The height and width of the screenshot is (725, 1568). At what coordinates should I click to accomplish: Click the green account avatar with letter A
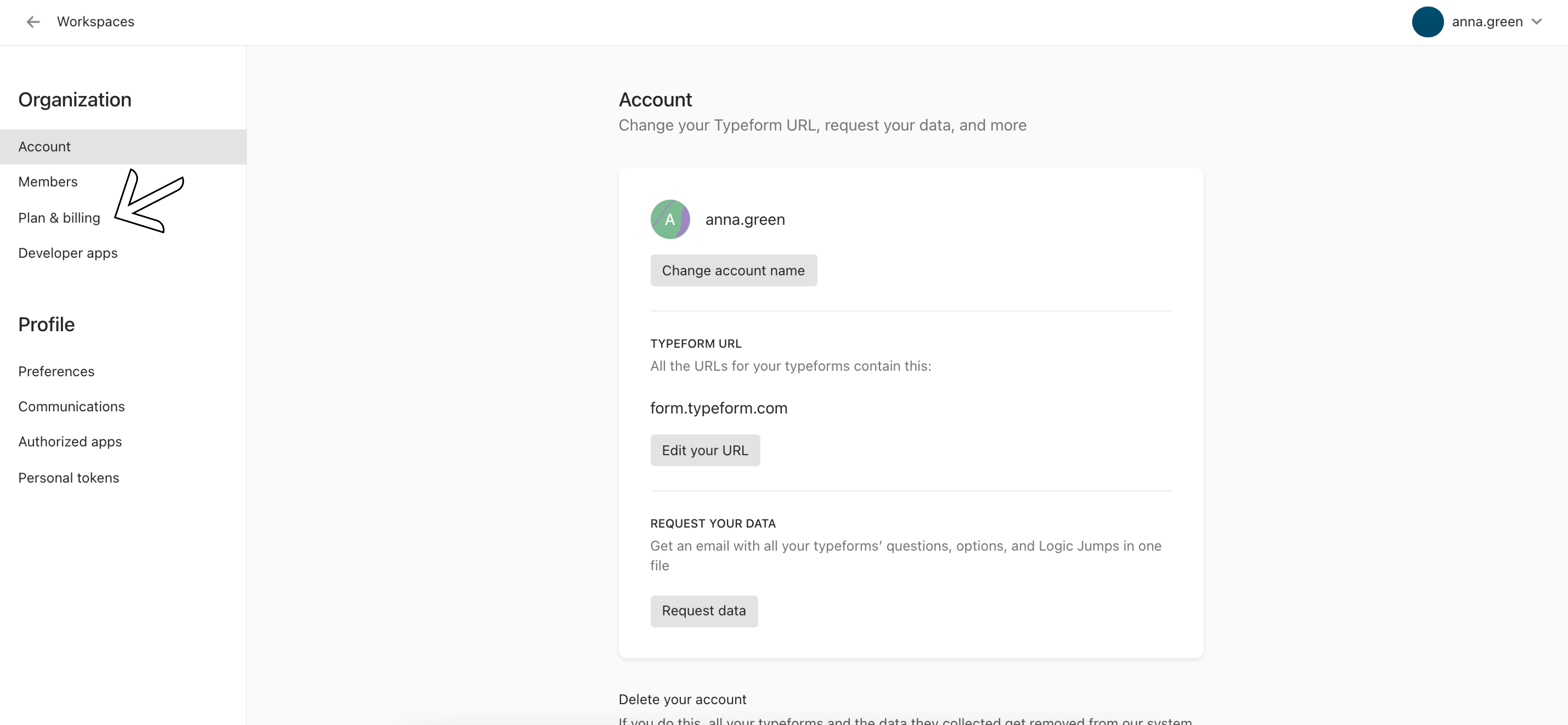click(670, 219)
